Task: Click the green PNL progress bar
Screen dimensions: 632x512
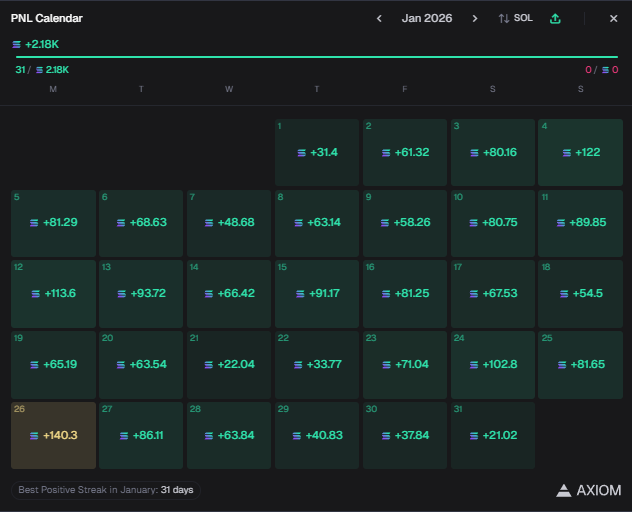Action: 316,57
